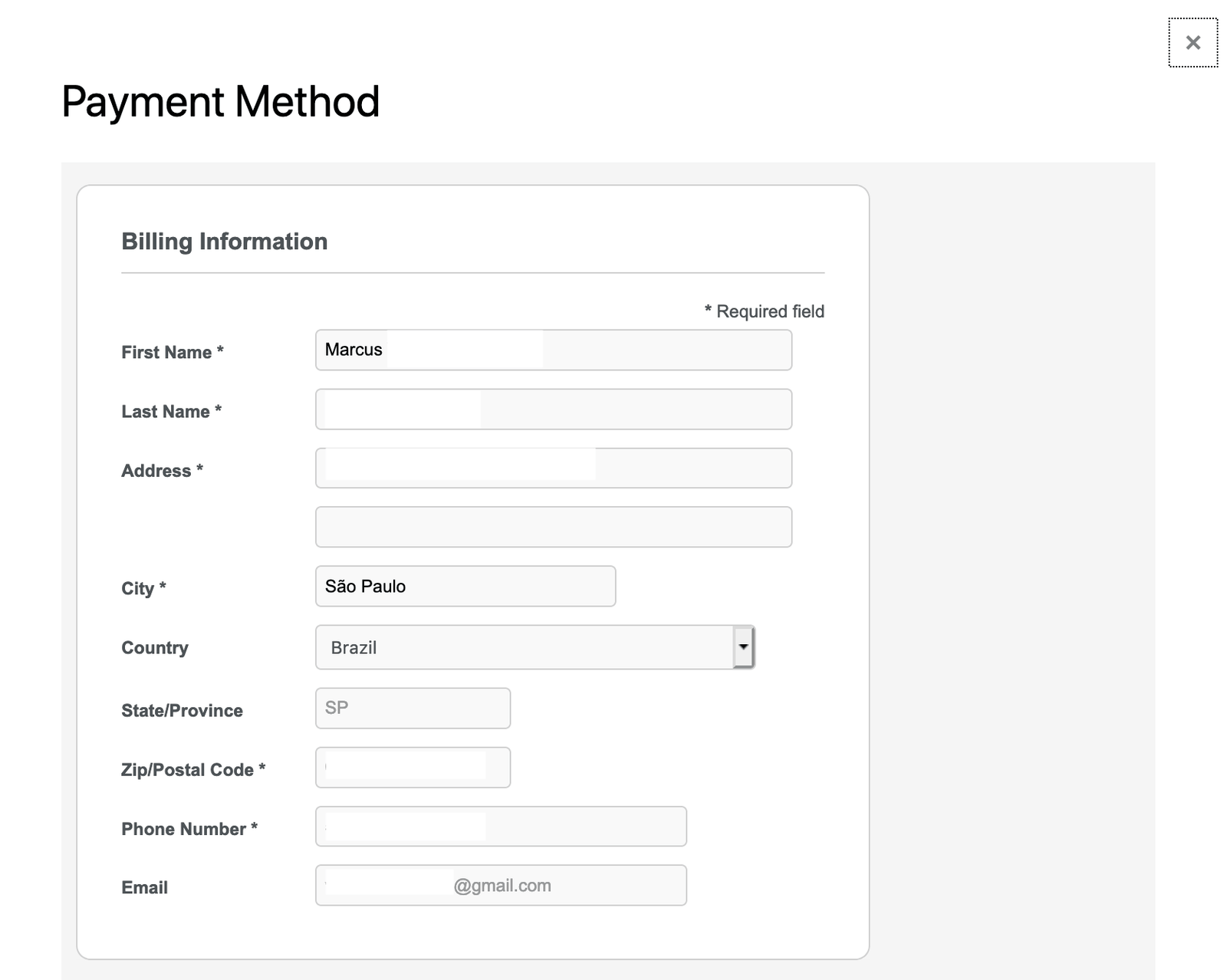1227x980 pixels.
Task: Close the Payment Method dialog
Action: pos(1192,43)
